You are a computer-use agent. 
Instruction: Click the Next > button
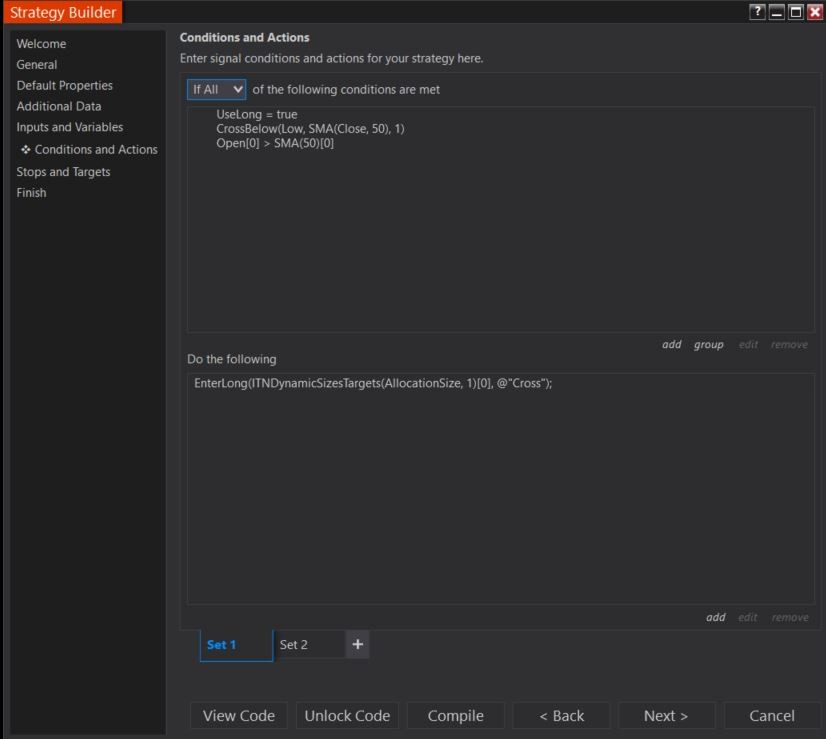(x=666, y=715)
